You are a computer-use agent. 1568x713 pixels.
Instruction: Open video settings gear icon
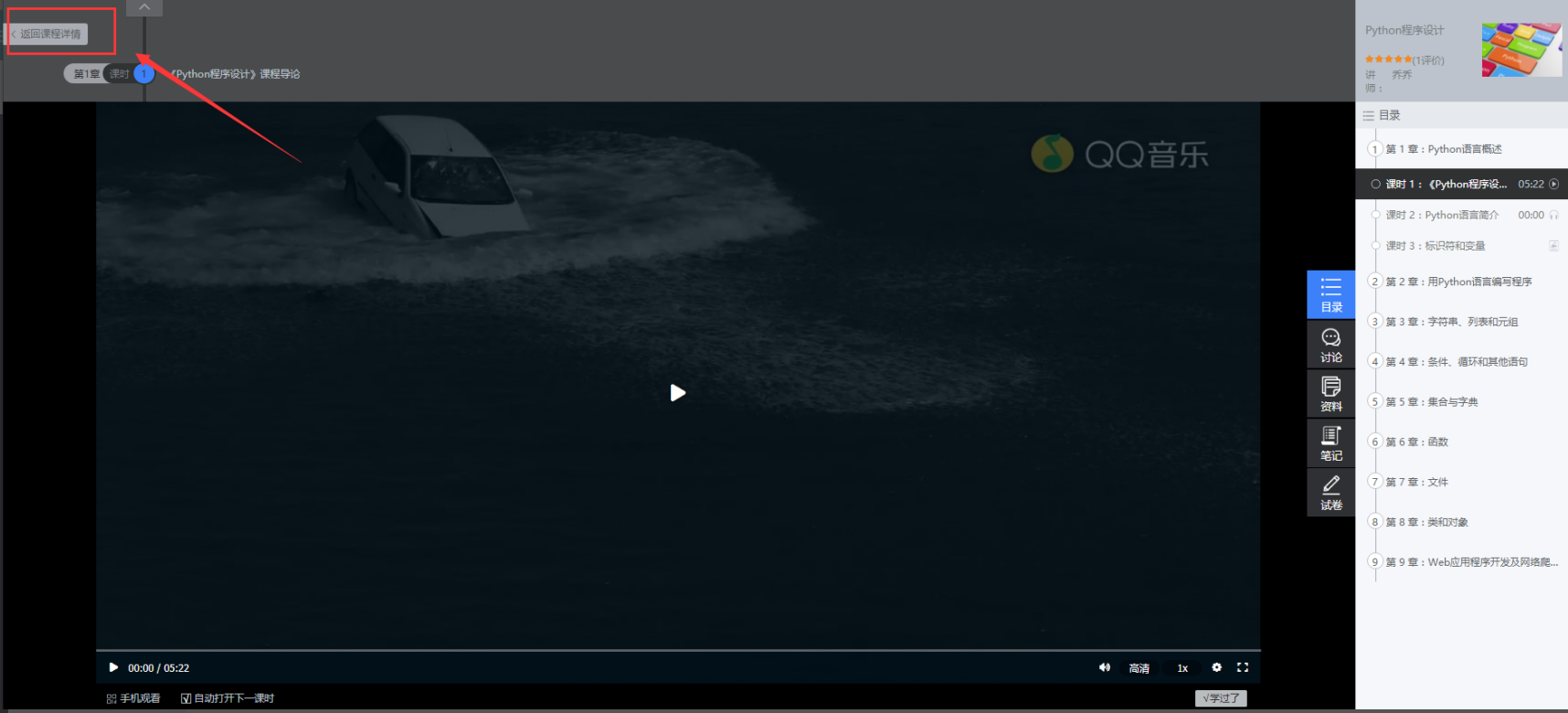click(x=1216, y=668)
